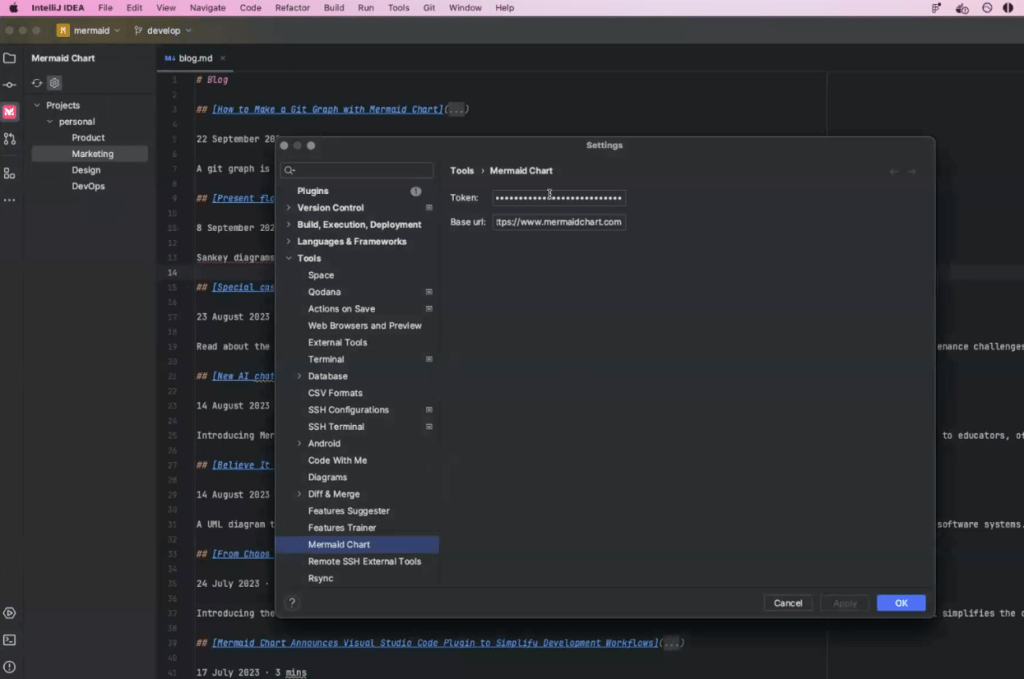Select the Marketing project in tree
This screenshot has width=1024, height=679.
click(90, 154)
